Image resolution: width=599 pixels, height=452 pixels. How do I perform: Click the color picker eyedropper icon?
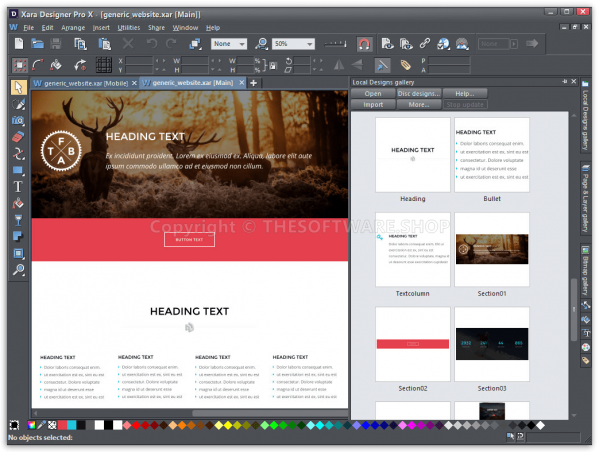tap(42, 425)
